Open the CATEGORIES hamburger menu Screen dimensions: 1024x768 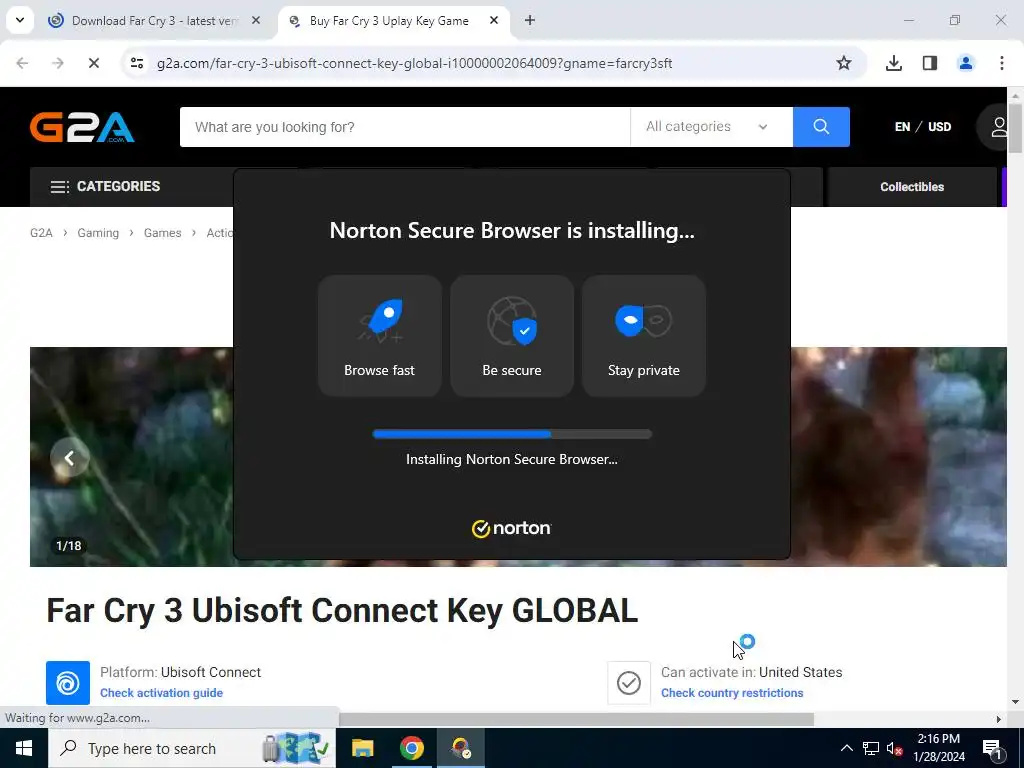(x=105, y=187)
